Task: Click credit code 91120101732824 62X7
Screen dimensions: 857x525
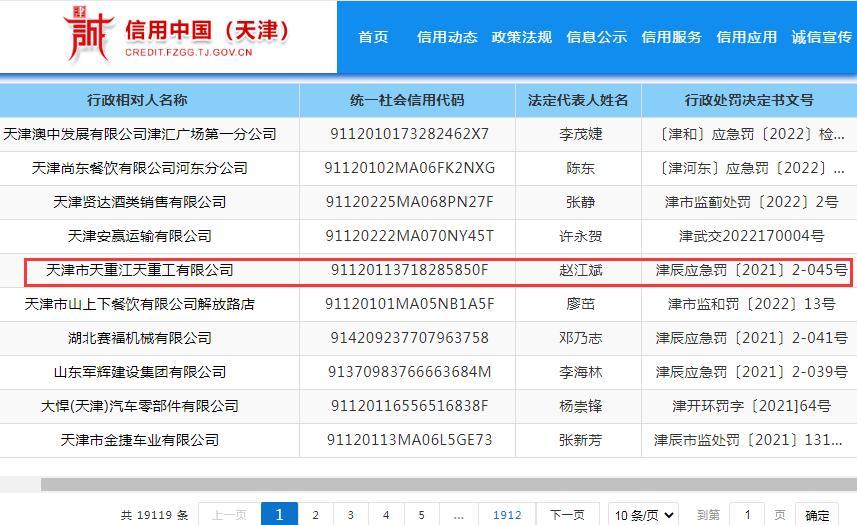Action: coord(409,134)
